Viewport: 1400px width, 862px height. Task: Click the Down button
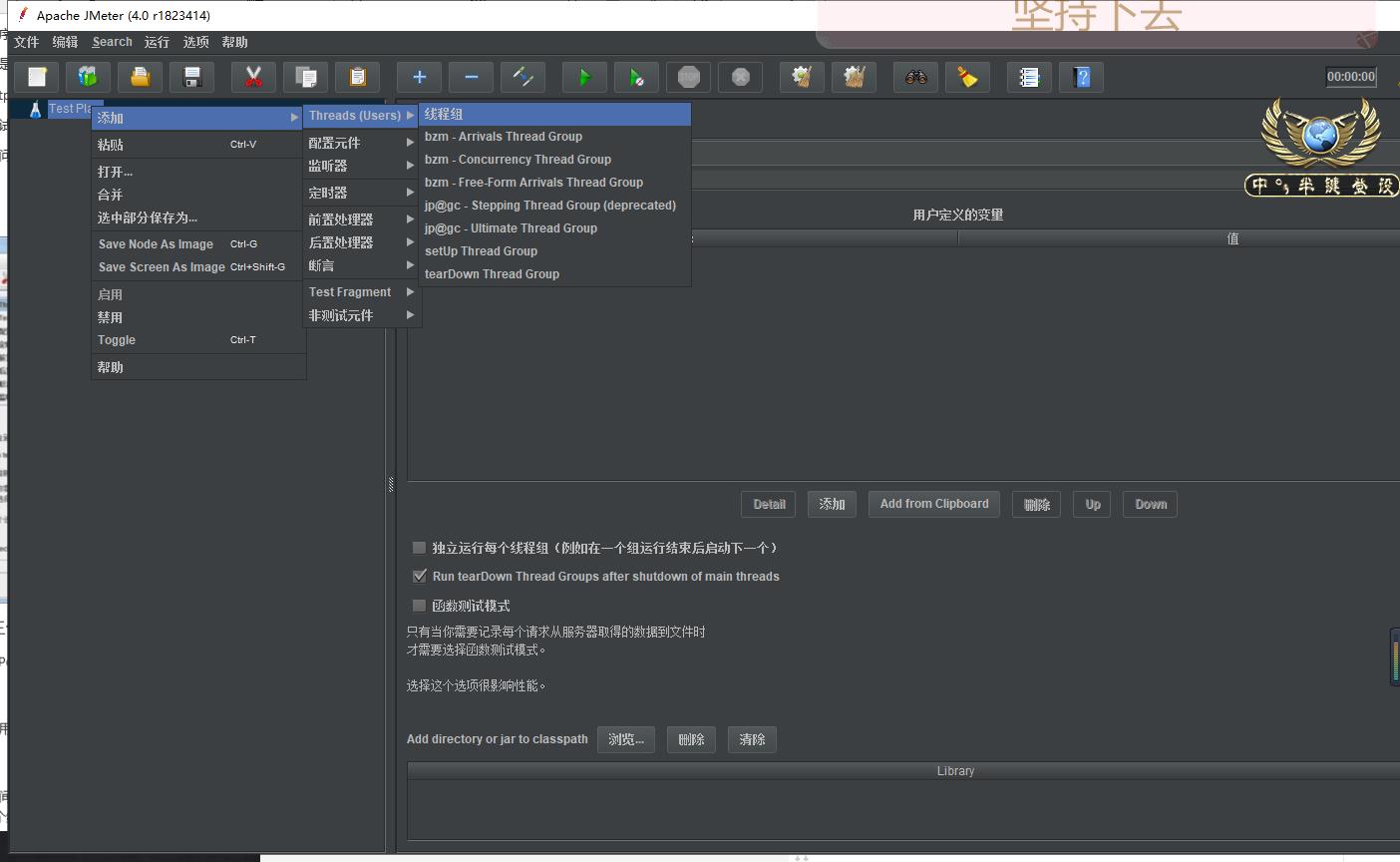1151,504
